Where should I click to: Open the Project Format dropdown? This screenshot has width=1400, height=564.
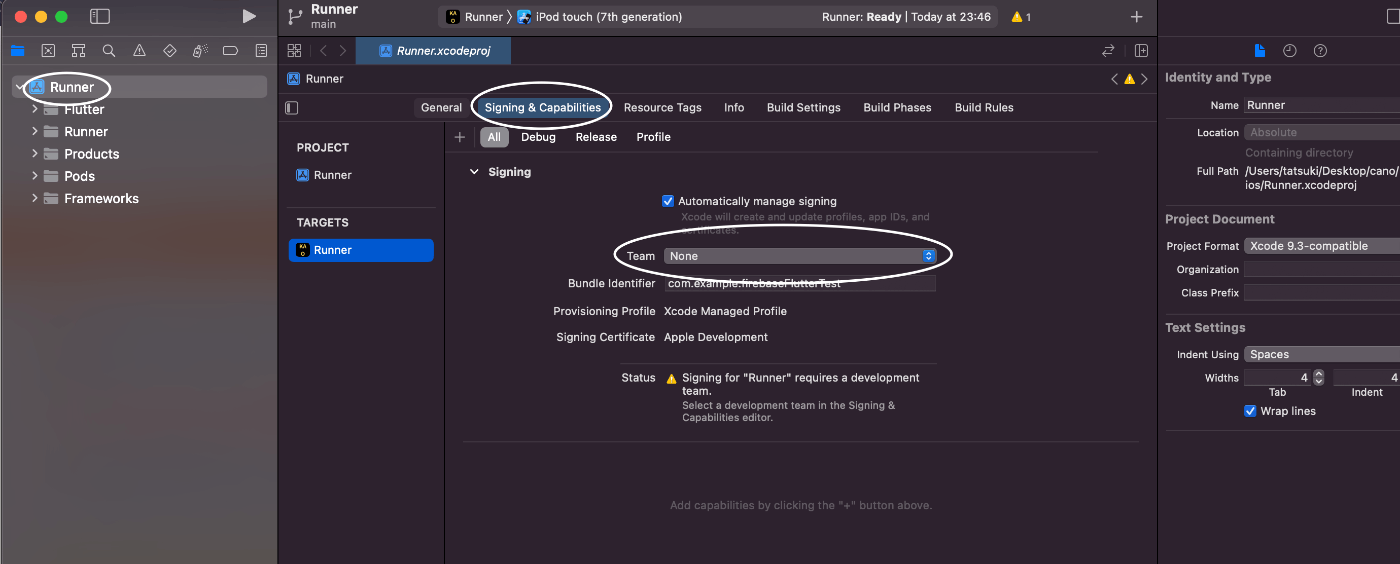1322,246
